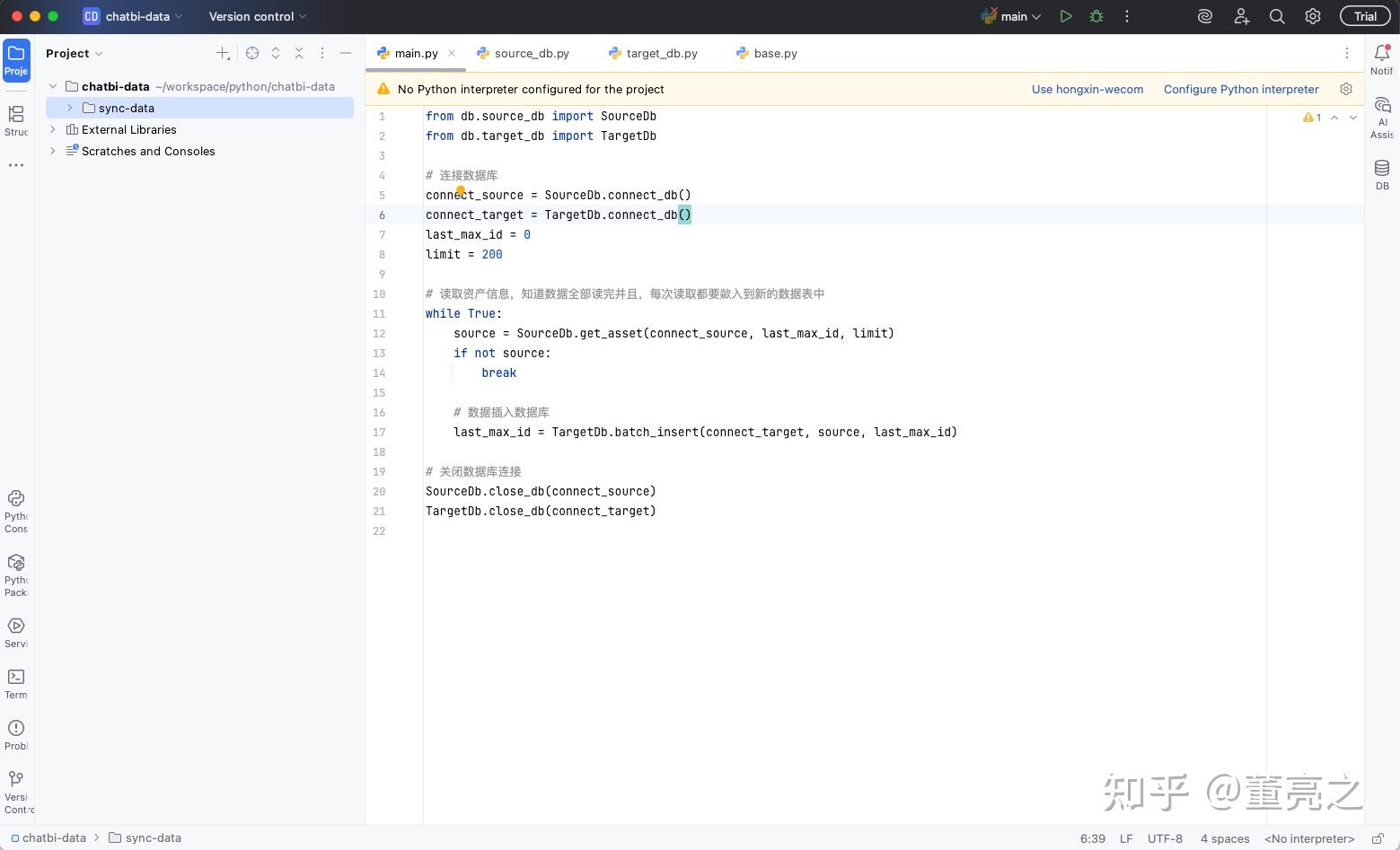This screenshot has height=850, width=1400.
Task: Open the Structure tool window
Action: coord(16,120)
